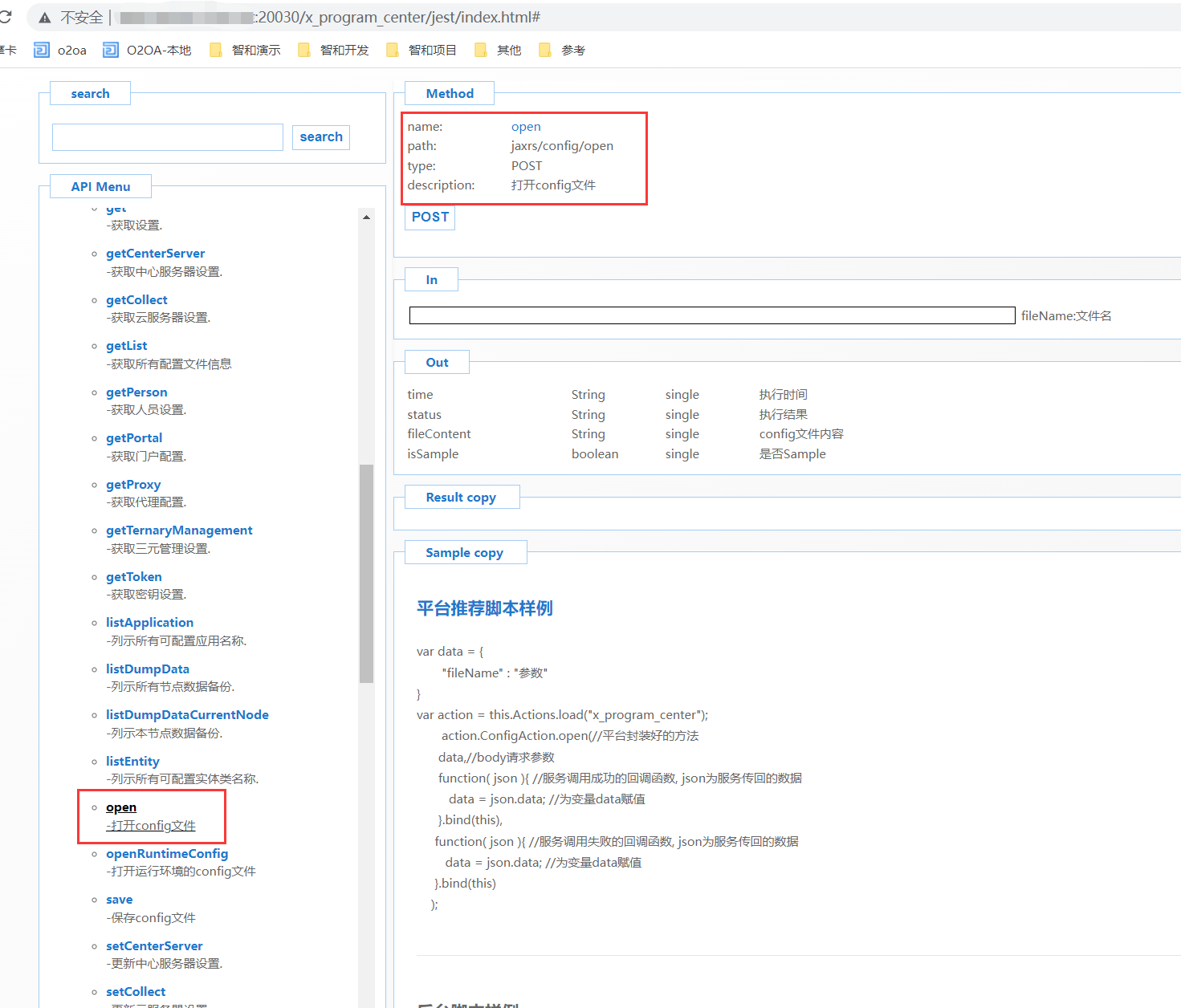Click the not-secure warning triangle icon
This screenshot has height=1008, width=1181.
tap(45, 18)
